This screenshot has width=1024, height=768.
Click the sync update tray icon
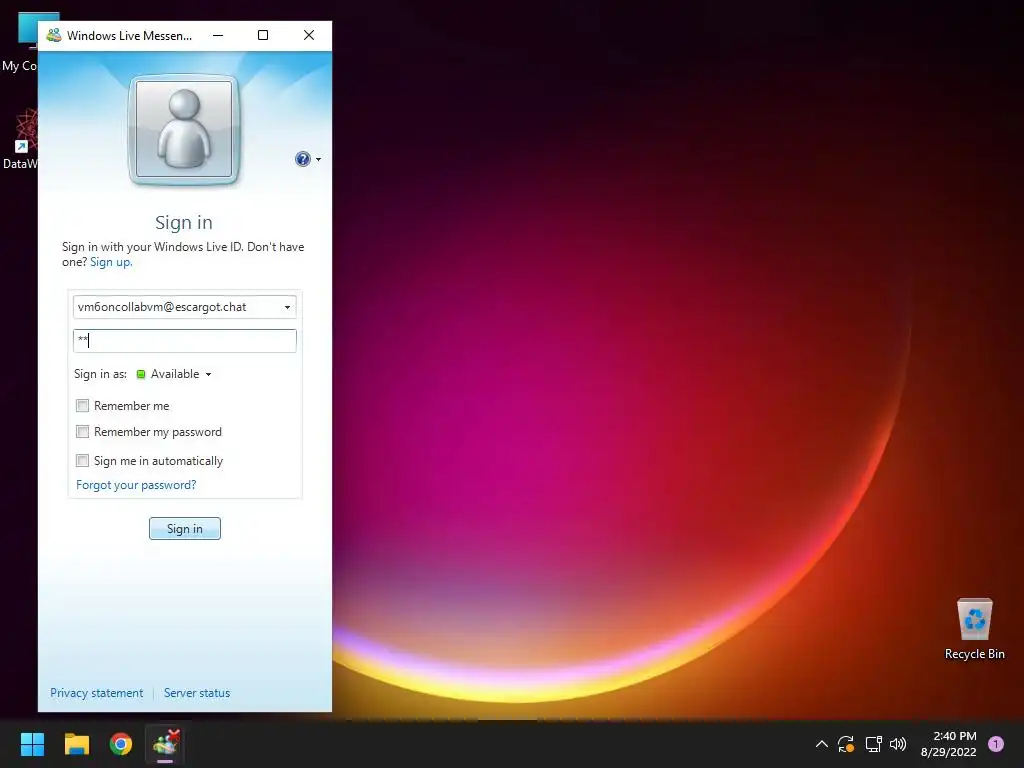(846, 744)
